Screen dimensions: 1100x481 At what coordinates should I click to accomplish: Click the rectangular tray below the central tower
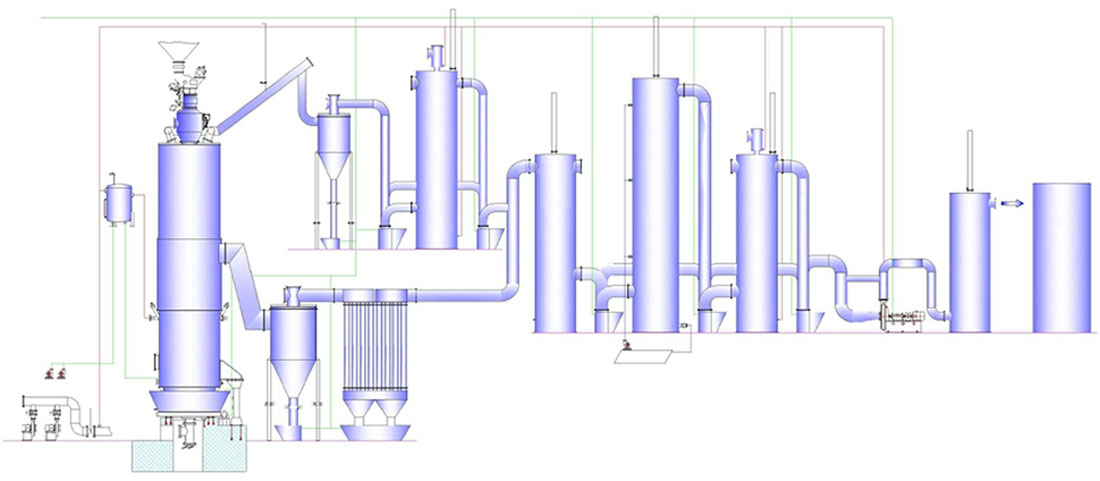(648, 355)
